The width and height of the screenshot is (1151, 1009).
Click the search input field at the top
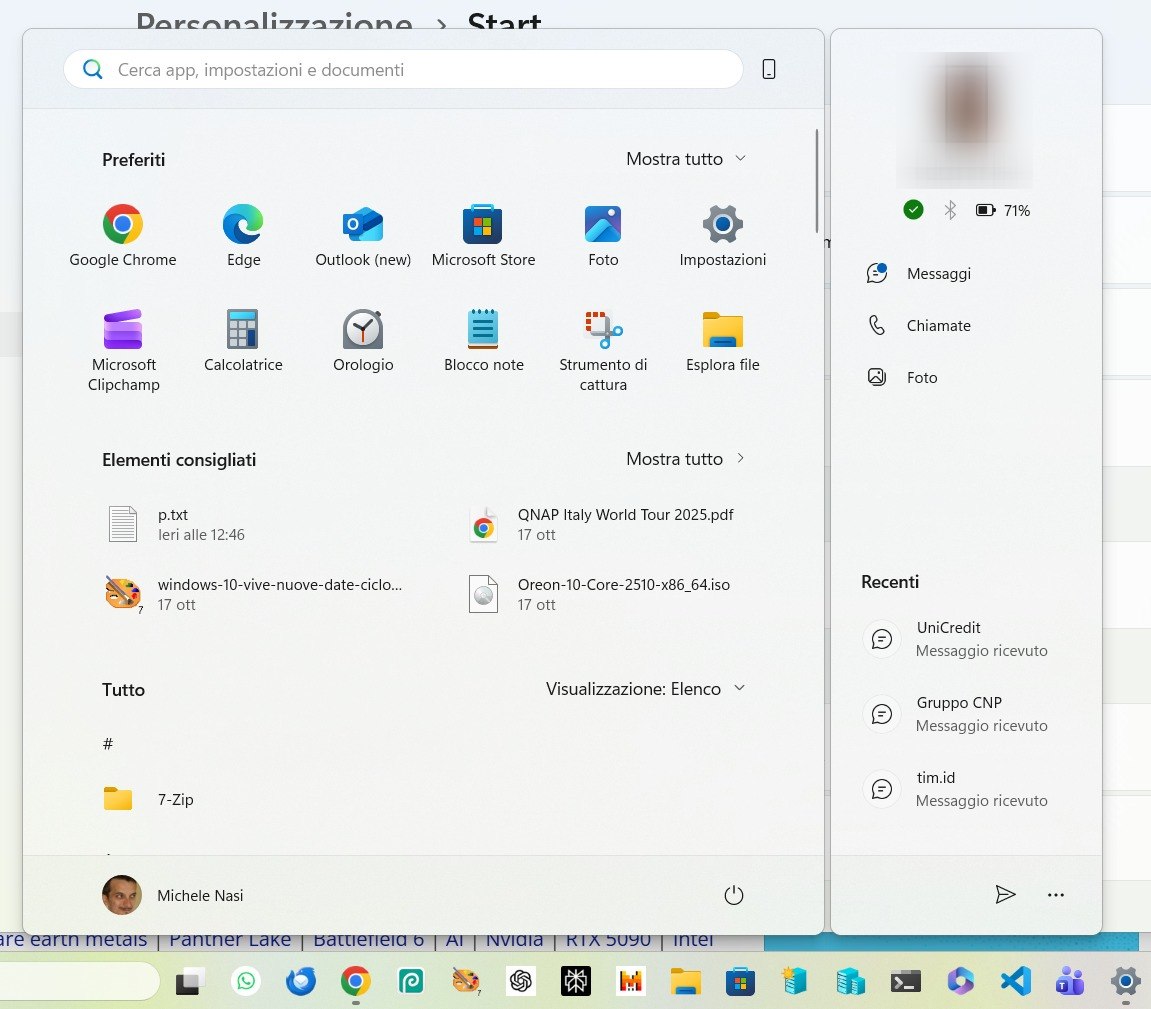click(400, 69)
